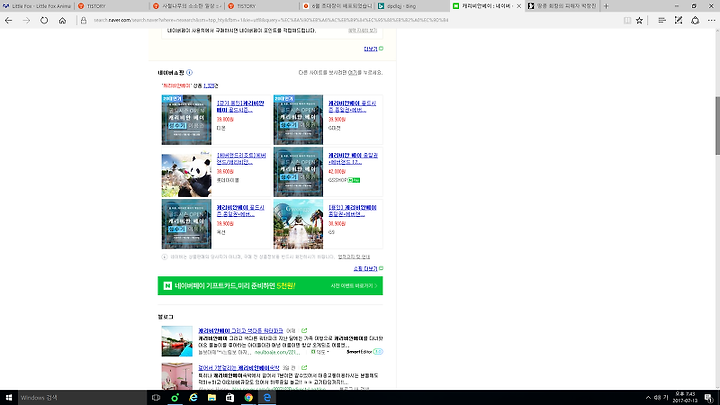Switch to the third tab with a Tistory icon
The width and height of the screenshot is (720, 405).
coord(187,6)
